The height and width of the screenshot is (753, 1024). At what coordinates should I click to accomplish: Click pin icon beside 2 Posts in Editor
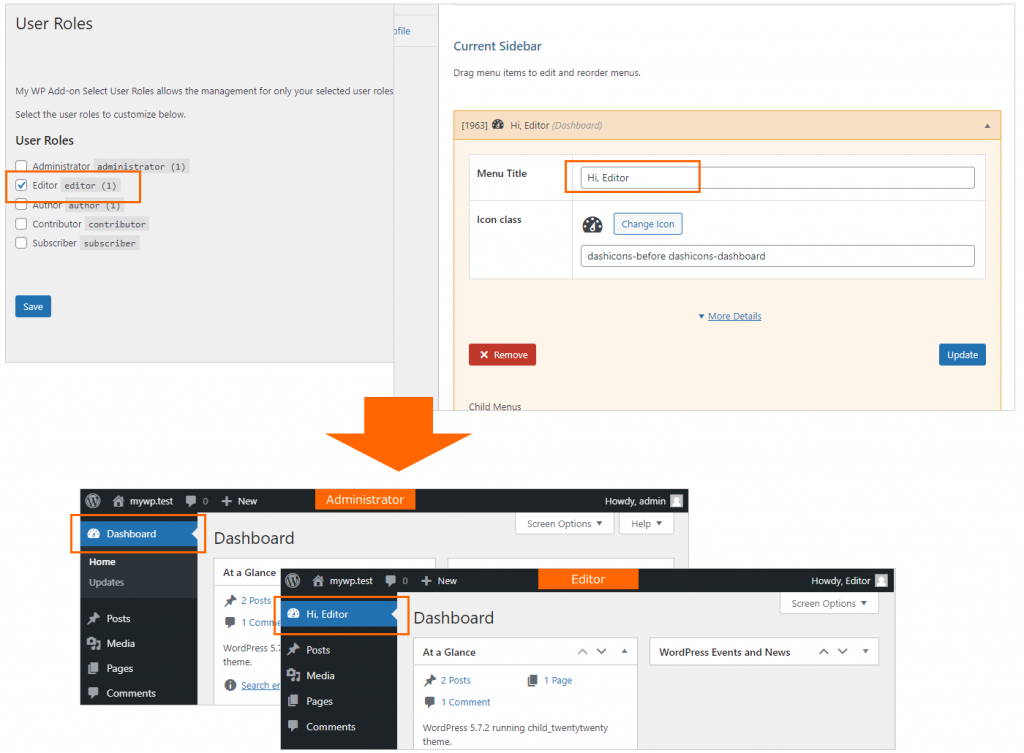coord(430,681)
